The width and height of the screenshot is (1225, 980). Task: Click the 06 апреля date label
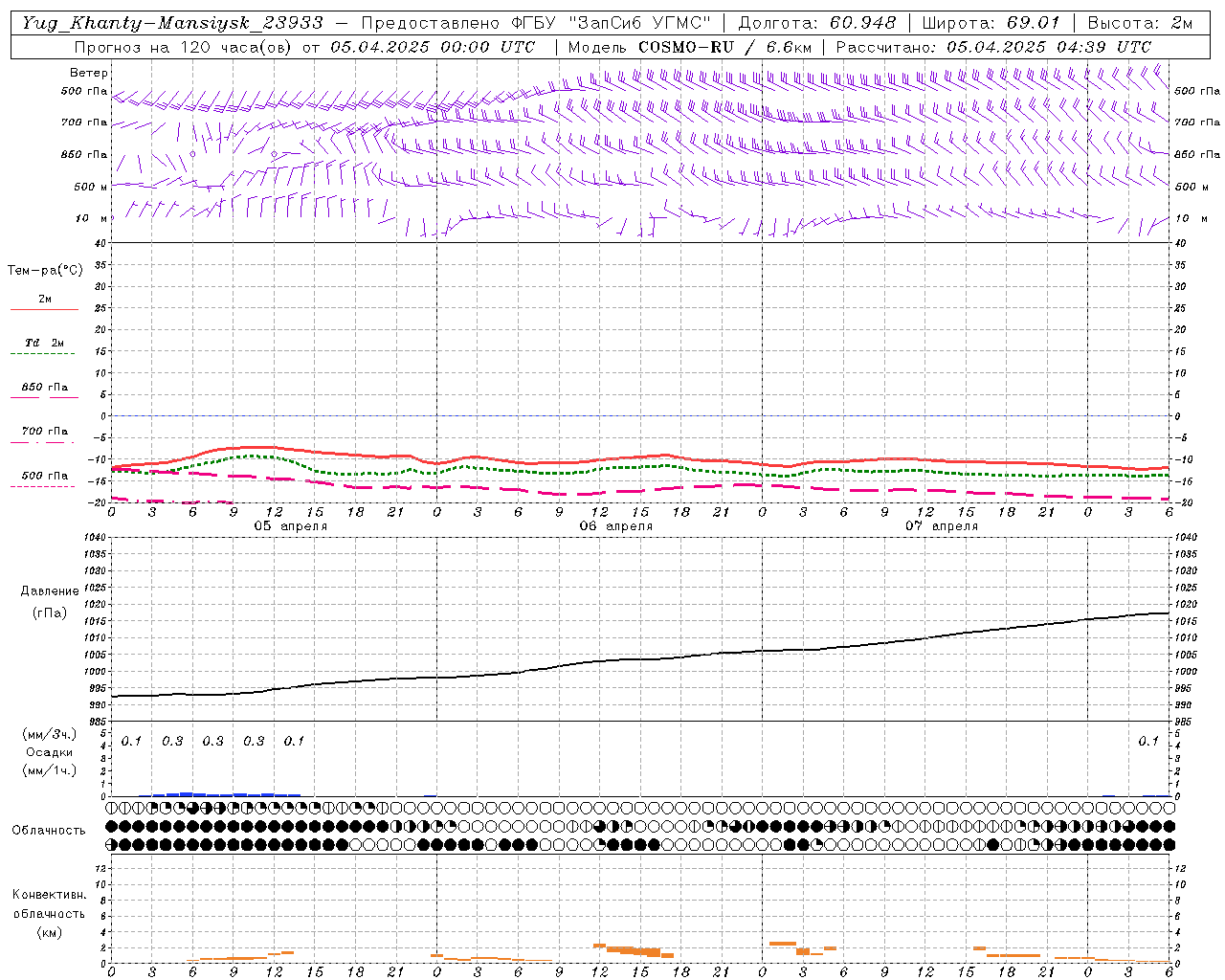point(616,526)
